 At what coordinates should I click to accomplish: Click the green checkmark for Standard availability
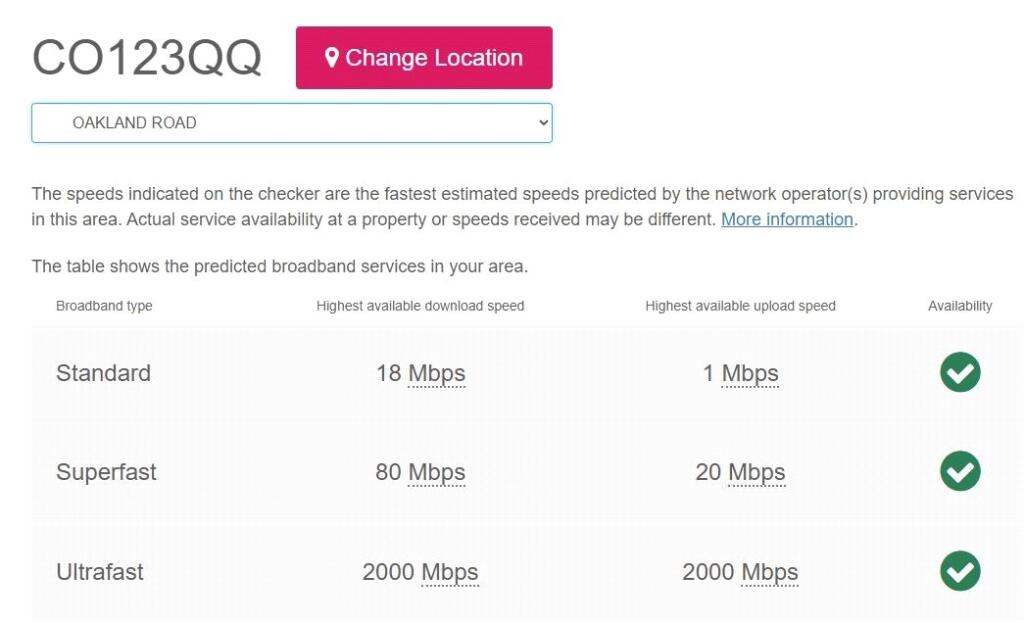tap(959, 372)
